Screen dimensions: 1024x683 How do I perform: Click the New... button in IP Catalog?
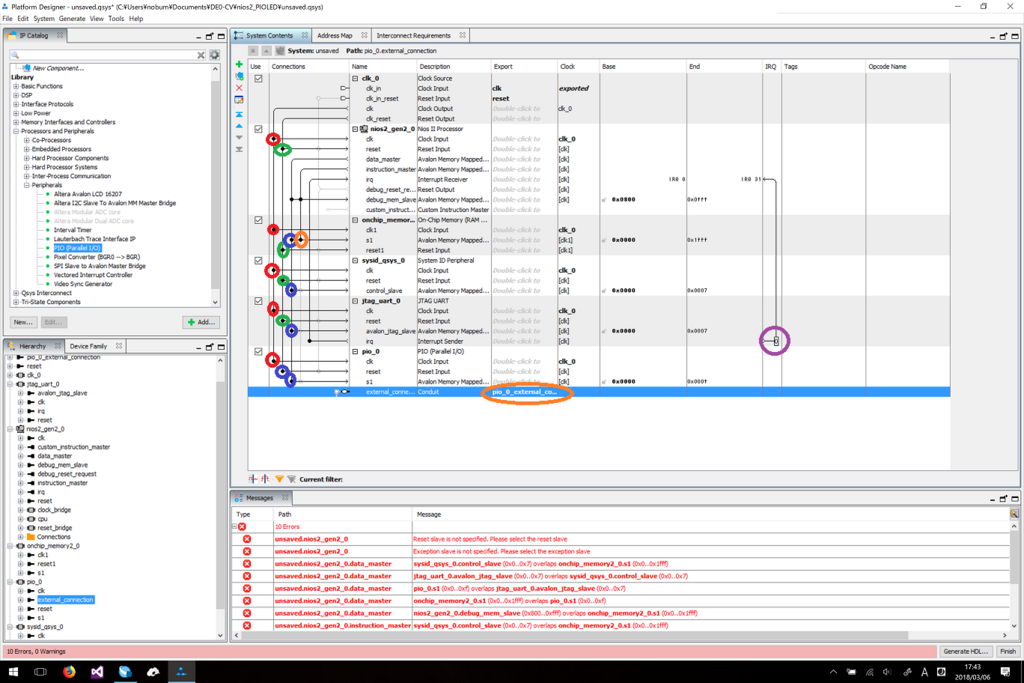tap(23, 323)
